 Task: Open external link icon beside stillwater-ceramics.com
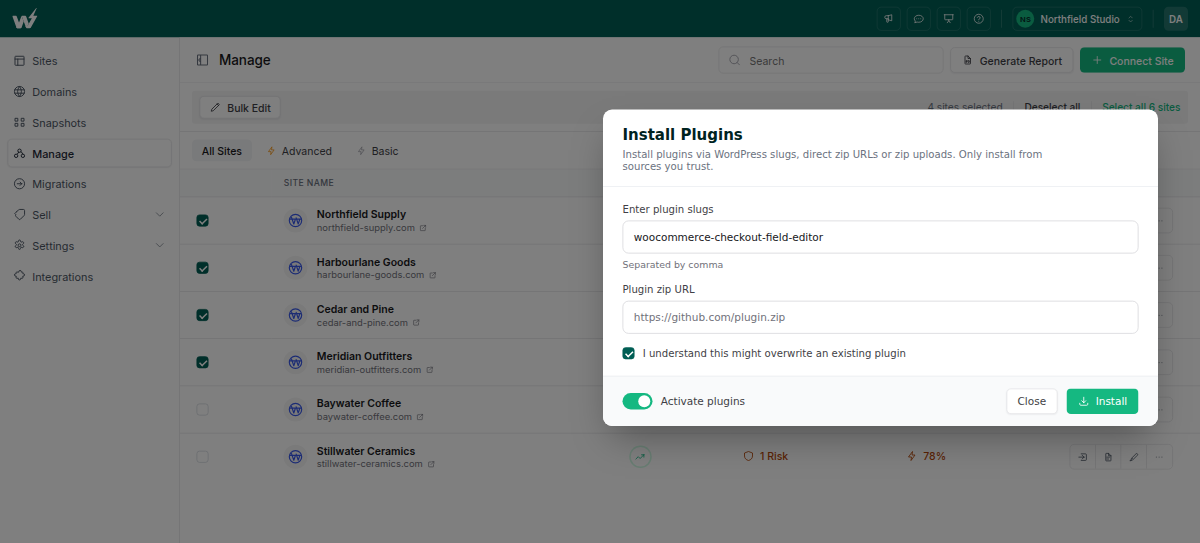[430, 464]
